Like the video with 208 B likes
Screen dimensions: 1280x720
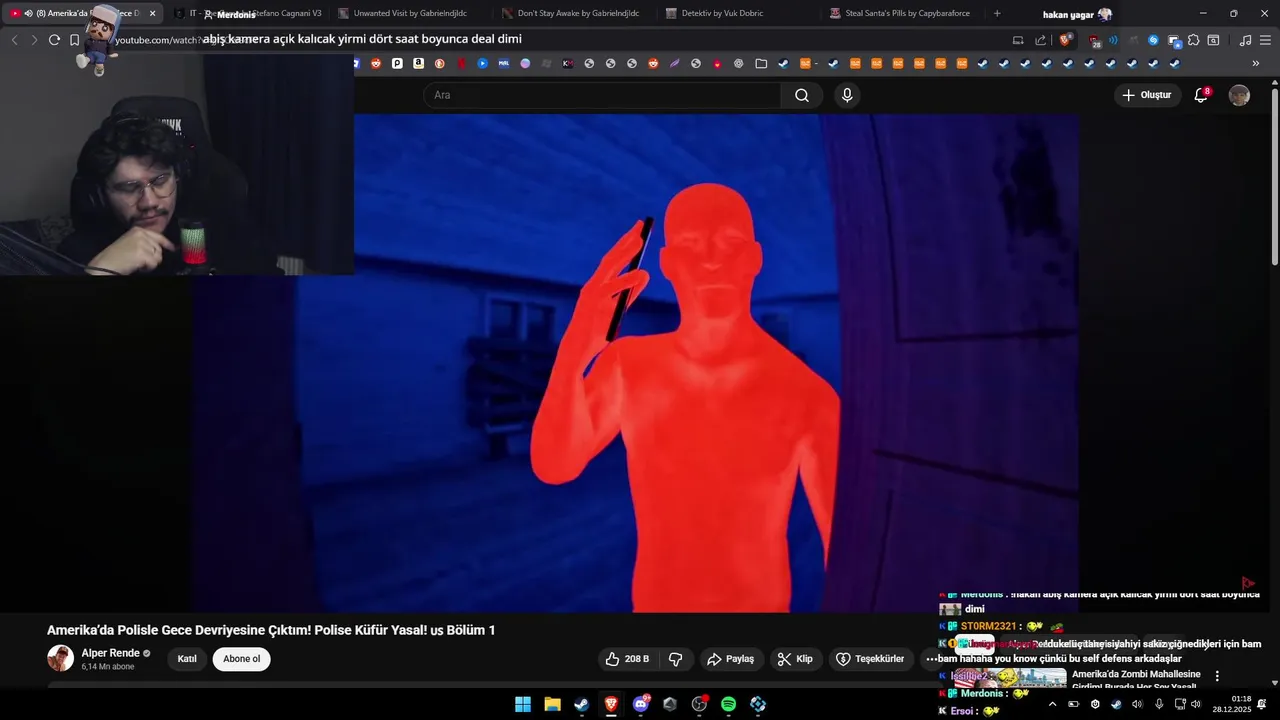tap(627, 659)
